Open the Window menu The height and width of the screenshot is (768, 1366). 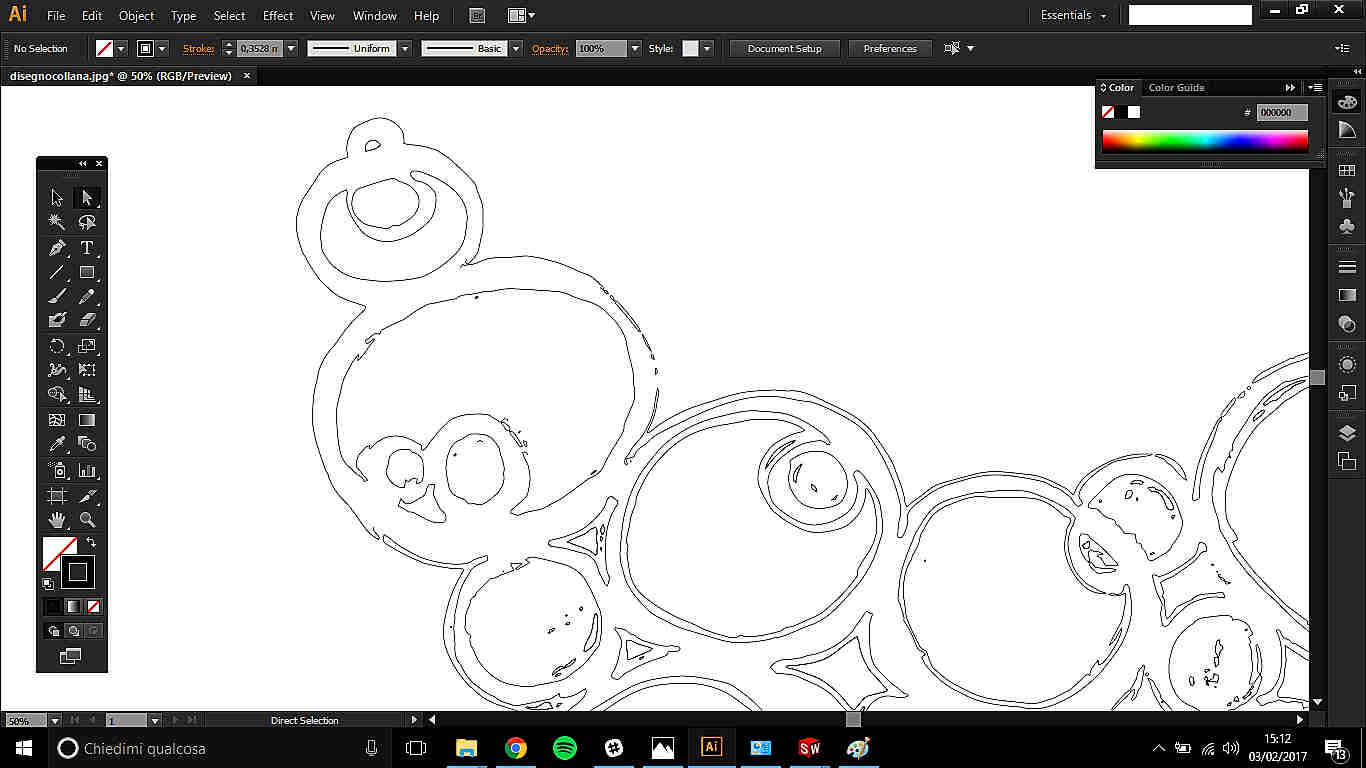pos(375,15)
